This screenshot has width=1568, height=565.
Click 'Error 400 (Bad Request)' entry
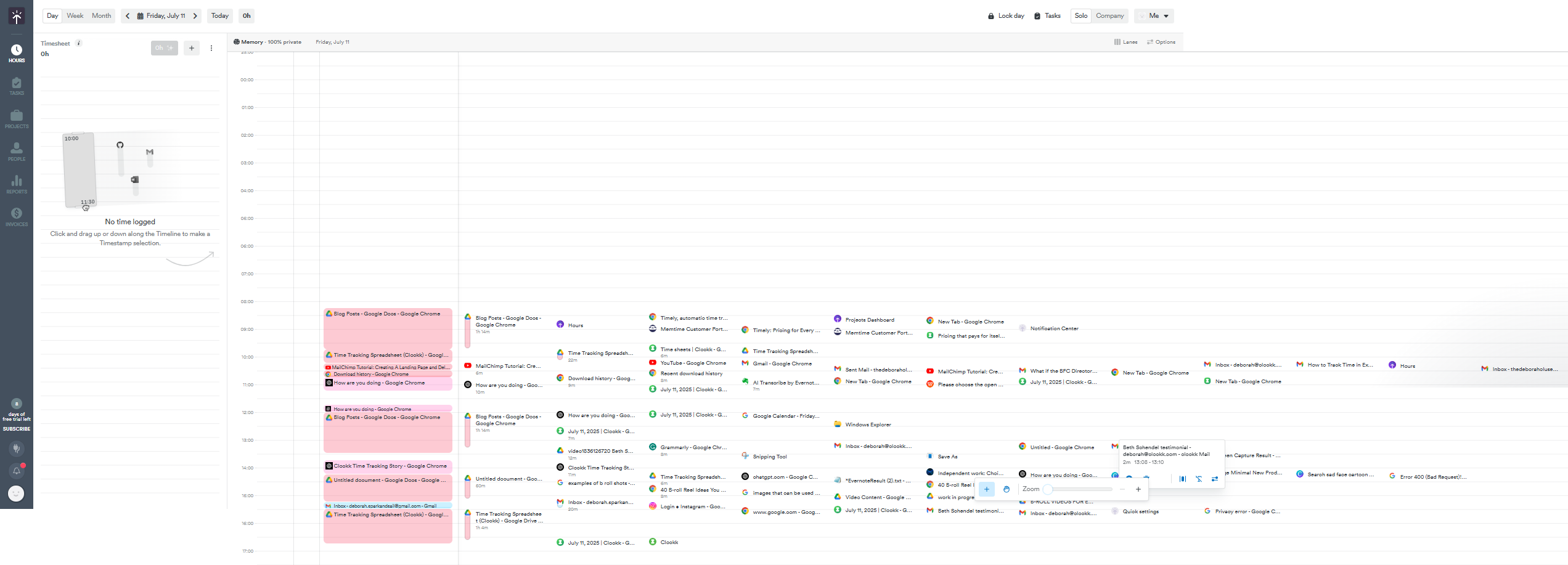(1428, 476)
